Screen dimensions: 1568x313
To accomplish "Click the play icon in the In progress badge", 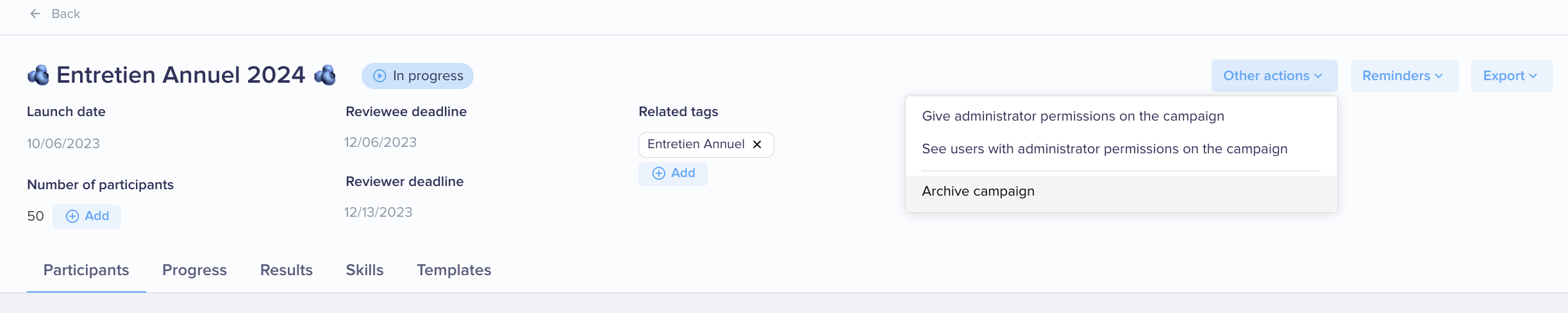I will 379,76.
